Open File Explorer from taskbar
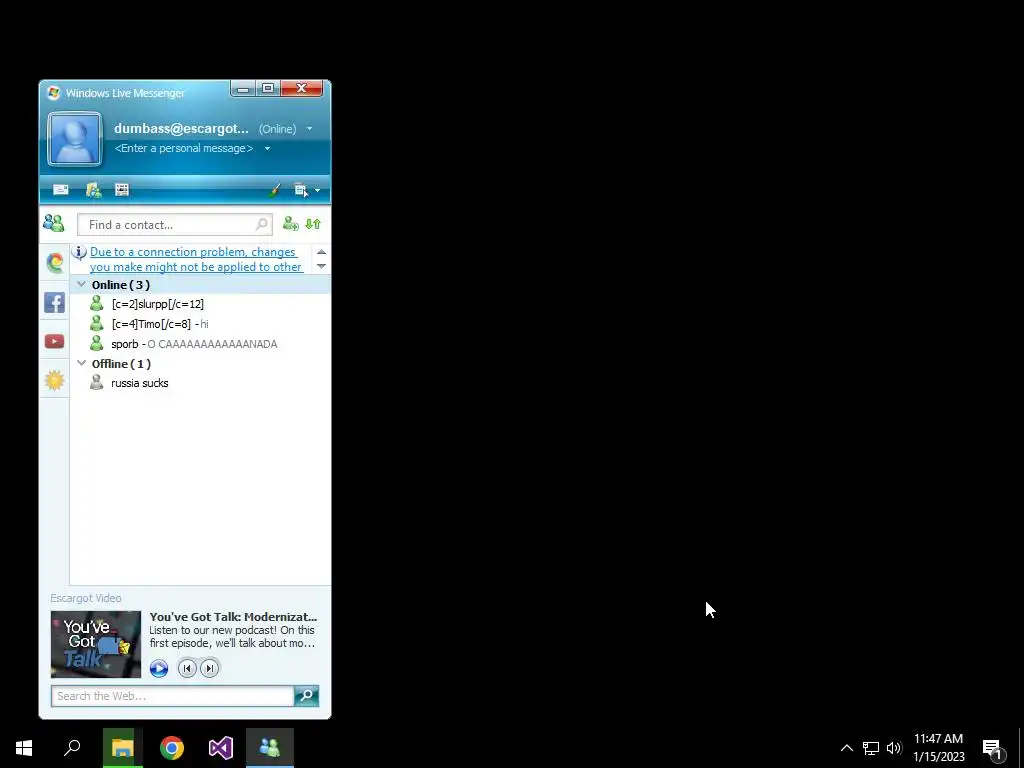1024x768 pixels. coord(122,748)
